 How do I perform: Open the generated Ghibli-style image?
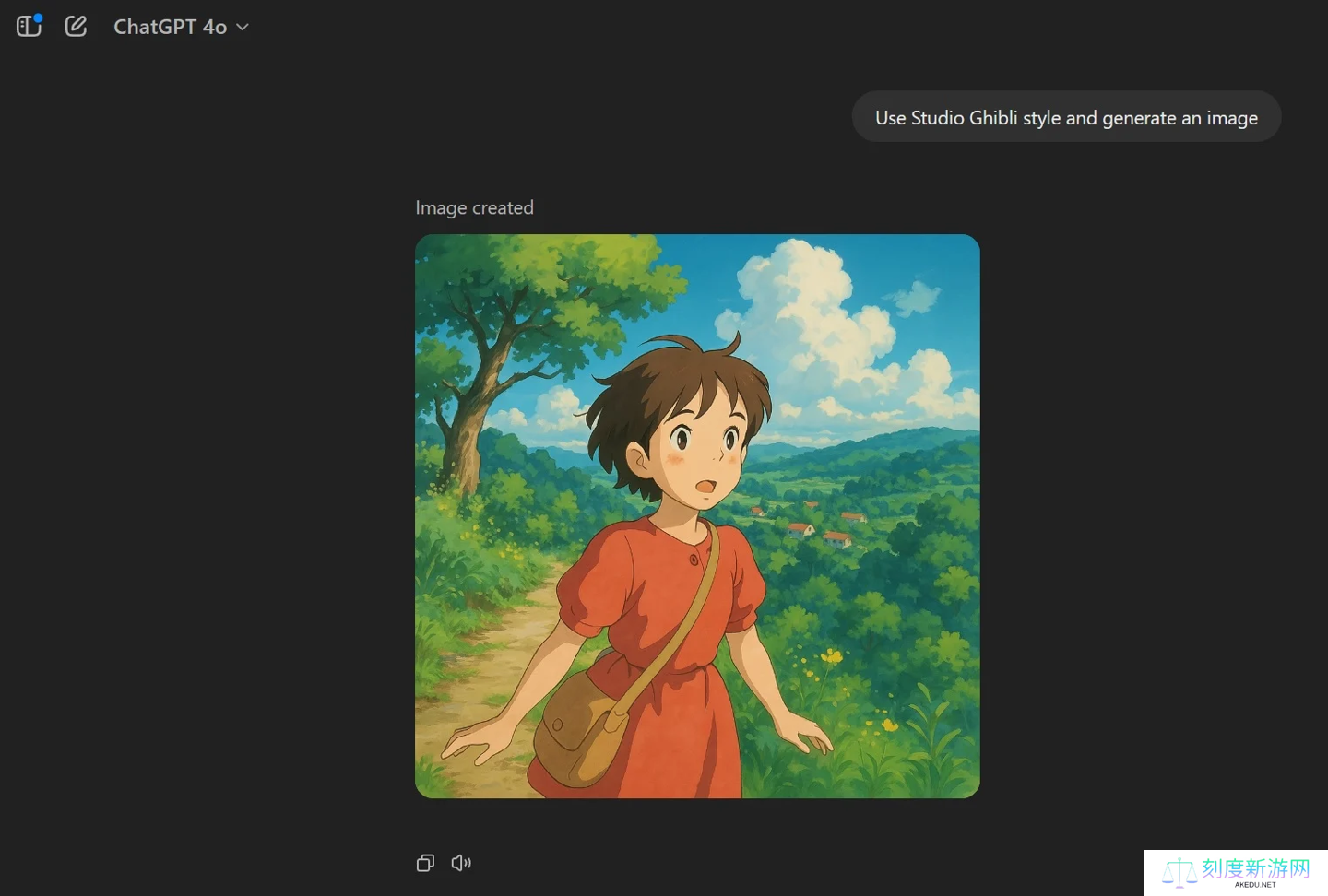point(697,516)
